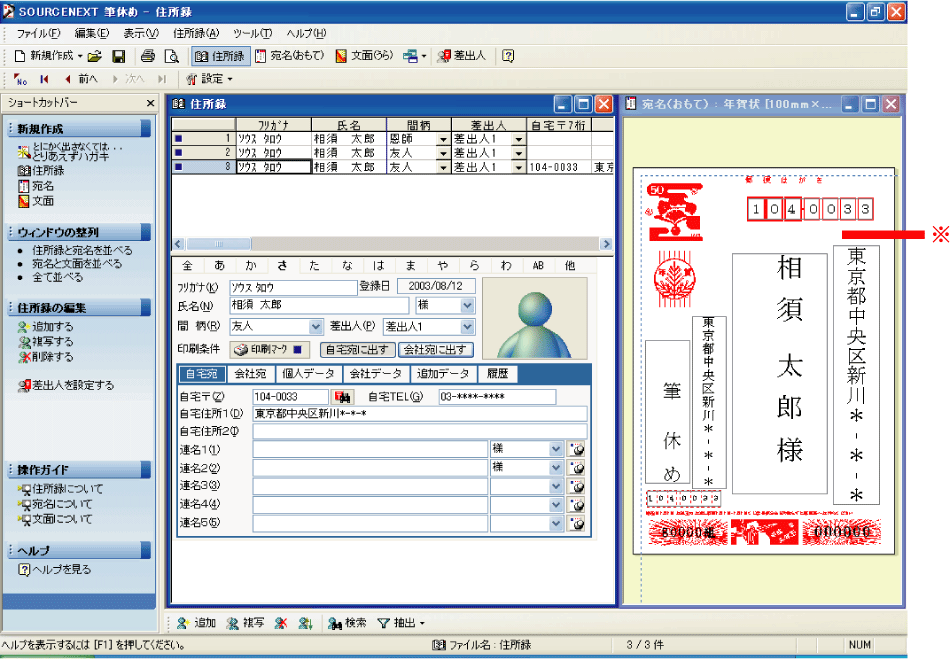Switch to 文面(うら) view in toolbar
950x659 pixels.
(x=365, y=56)
